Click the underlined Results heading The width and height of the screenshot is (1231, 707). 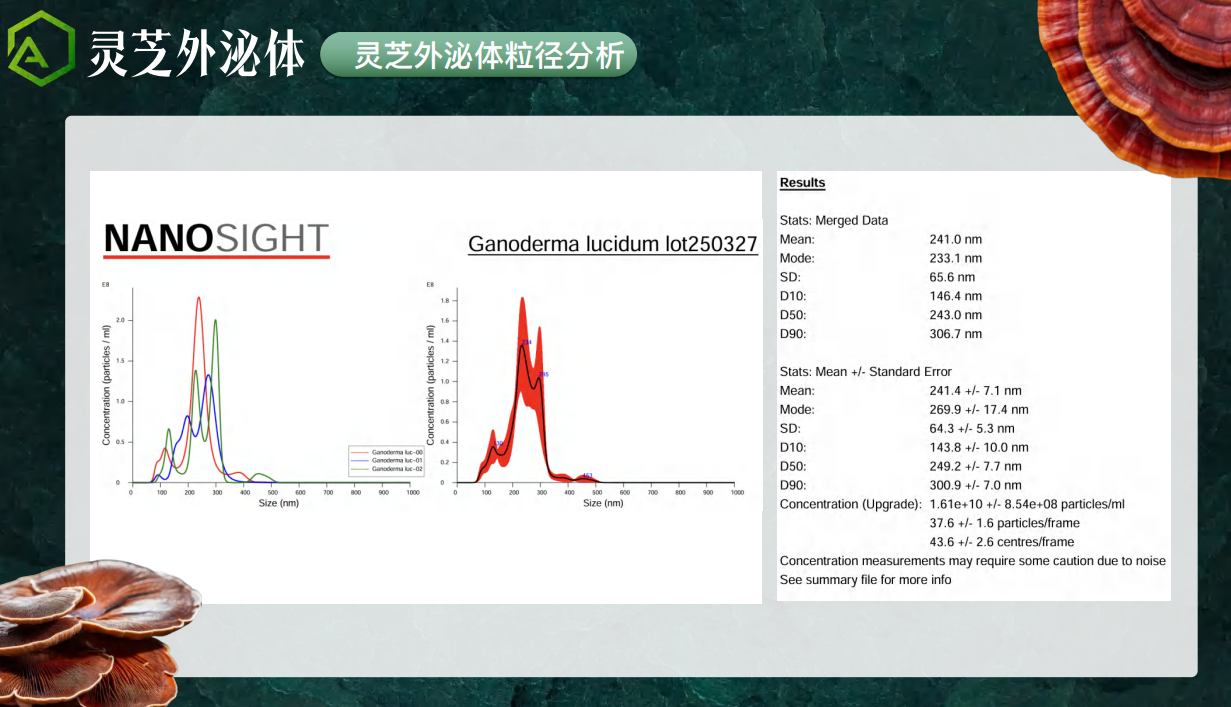click(x=802, y=183)
